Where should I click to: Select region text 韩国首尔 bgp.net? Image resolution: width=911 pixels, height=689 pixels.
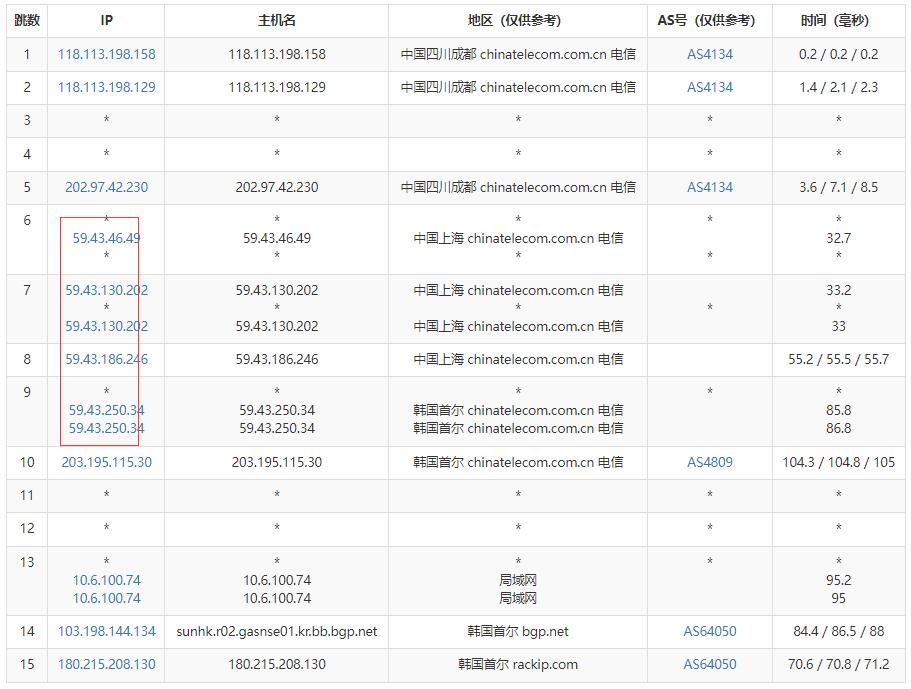pyautogui.click(x=518, y=631)
